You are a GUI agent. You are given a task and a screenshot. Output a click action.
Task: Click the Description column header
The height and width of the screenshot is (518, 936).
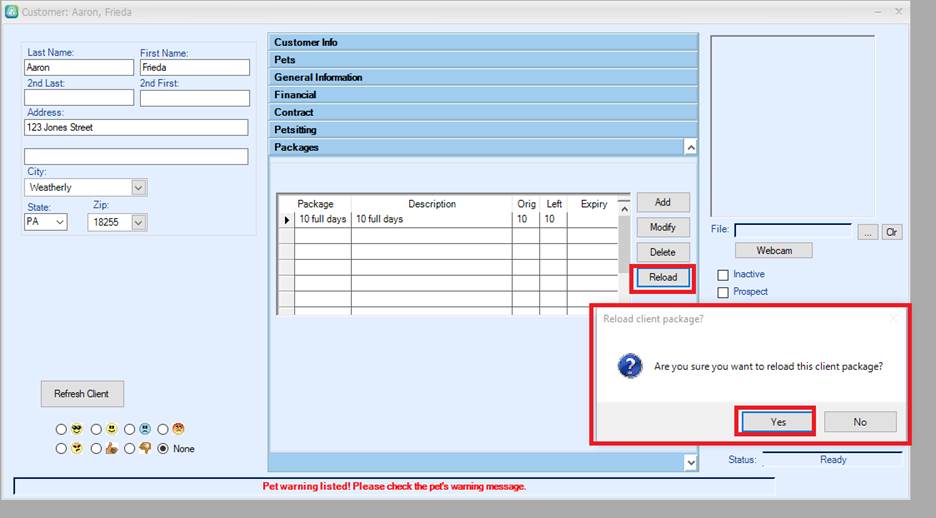pyautogui.click(x=432, y=204)
